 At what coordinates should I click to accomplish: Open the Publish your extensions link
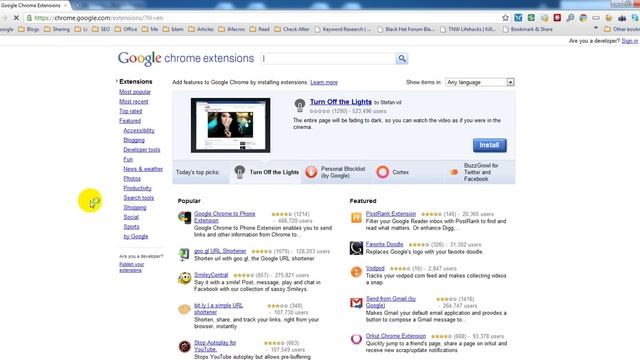(x=131, y=267)
